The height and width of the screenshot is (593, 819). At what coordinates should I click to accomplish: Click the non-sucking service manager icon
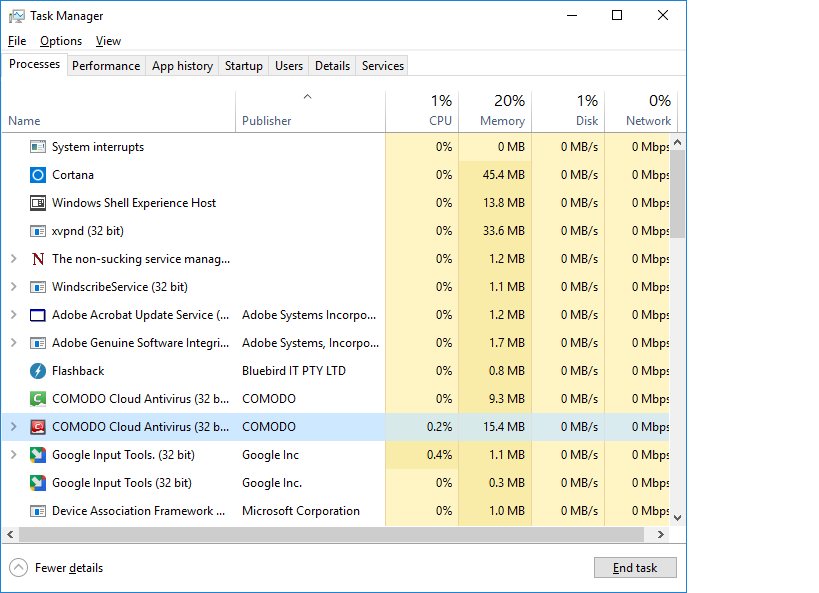[x=38, y=259]
